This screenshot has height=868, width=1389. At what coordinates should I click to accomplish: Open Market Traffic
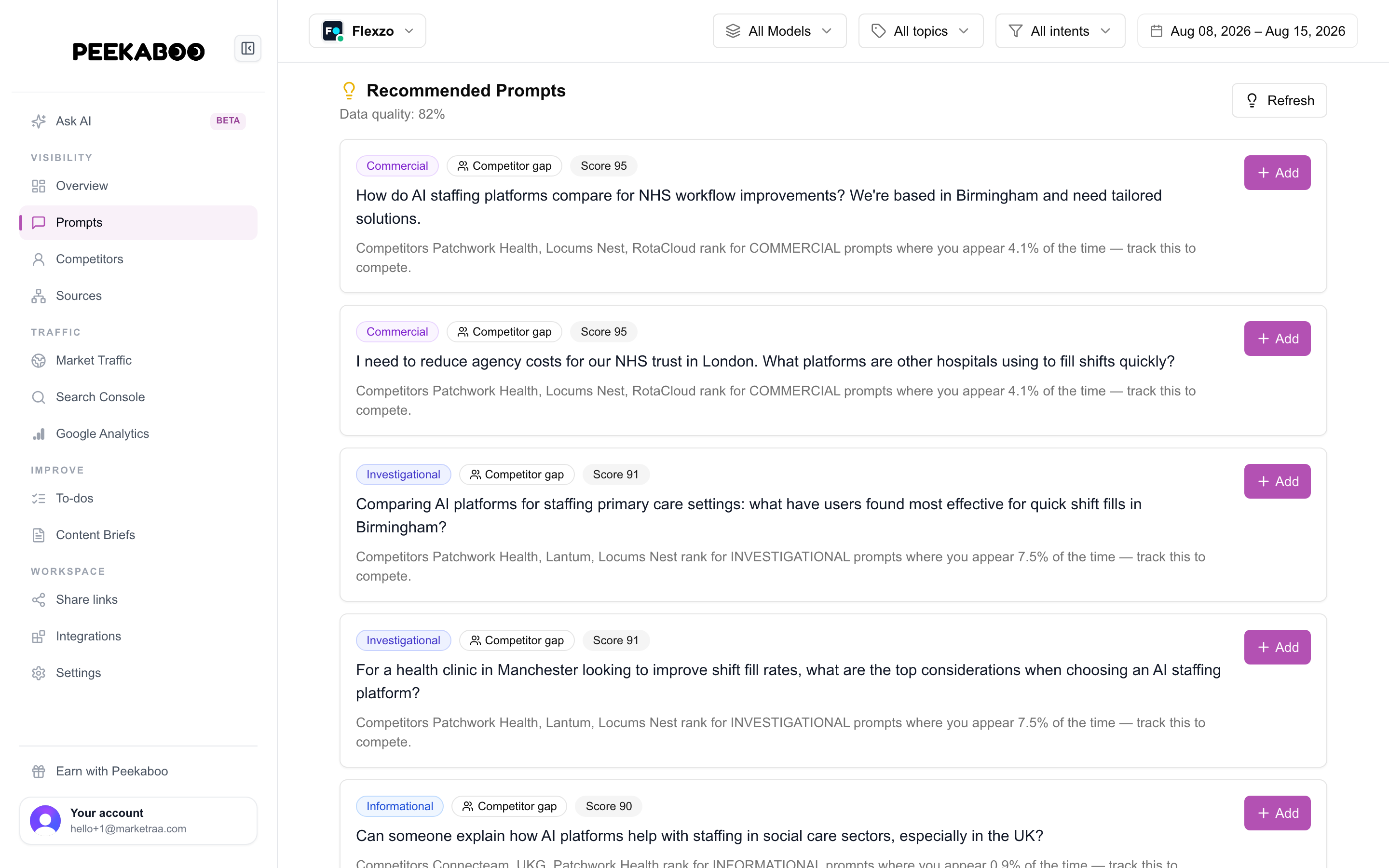138,361
